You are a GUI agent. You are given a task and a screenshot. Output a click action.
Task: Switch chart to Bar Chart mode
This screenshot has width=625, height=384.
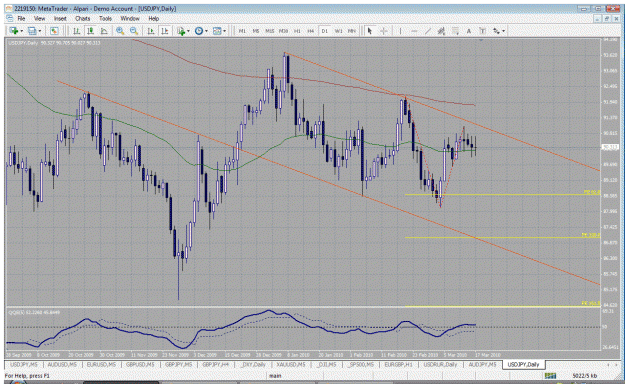pyautogui.click(x=77, y=31)
